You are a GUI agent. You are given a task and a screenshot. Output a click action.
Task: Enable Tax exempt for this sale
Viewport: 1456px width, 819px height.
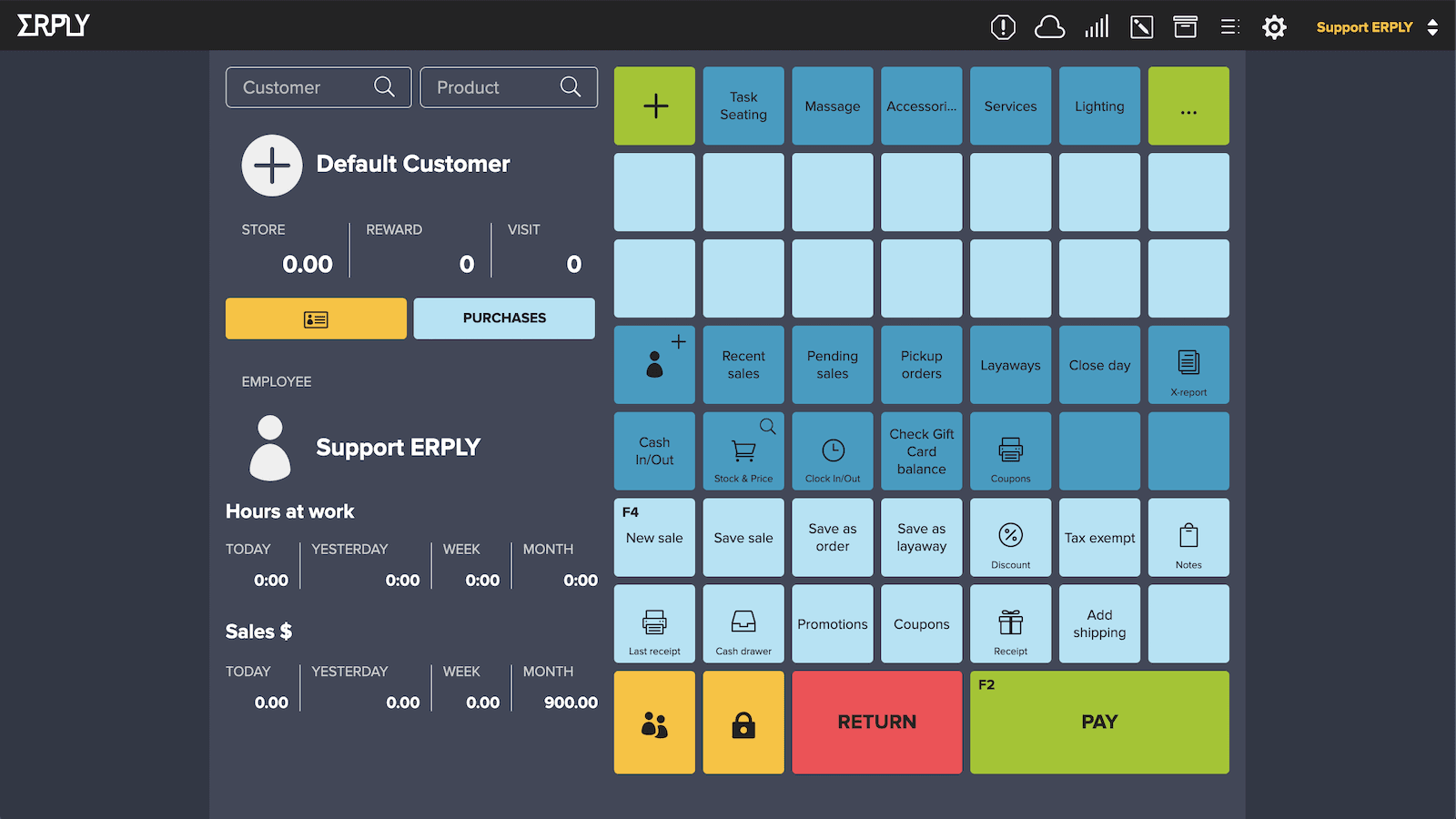click(x=1099, y=538)
